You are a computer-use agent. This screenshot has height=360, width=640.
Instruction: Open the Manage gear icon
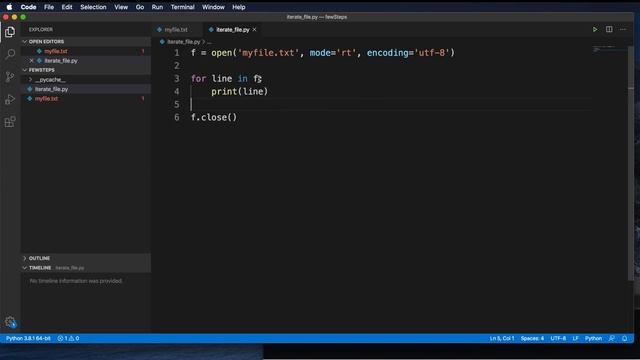10,322
